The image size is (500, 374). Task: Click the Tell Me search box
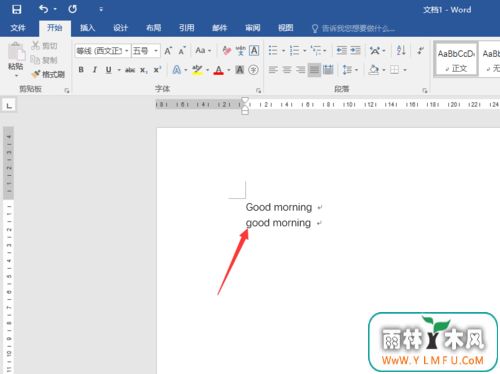click(x=353, y=28)
